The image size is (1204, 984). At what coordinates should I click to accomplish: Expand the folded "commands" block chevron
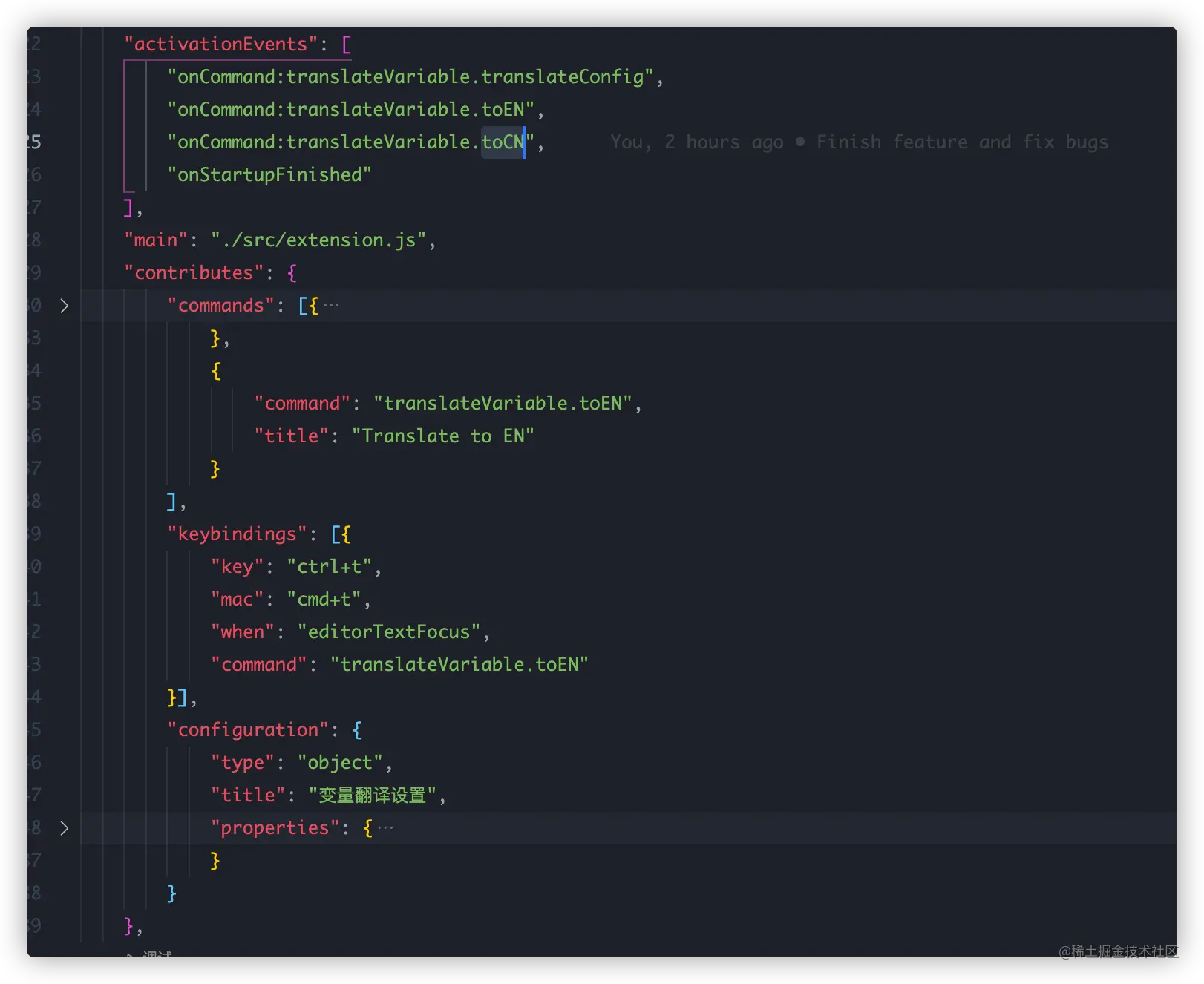point(65,306)
